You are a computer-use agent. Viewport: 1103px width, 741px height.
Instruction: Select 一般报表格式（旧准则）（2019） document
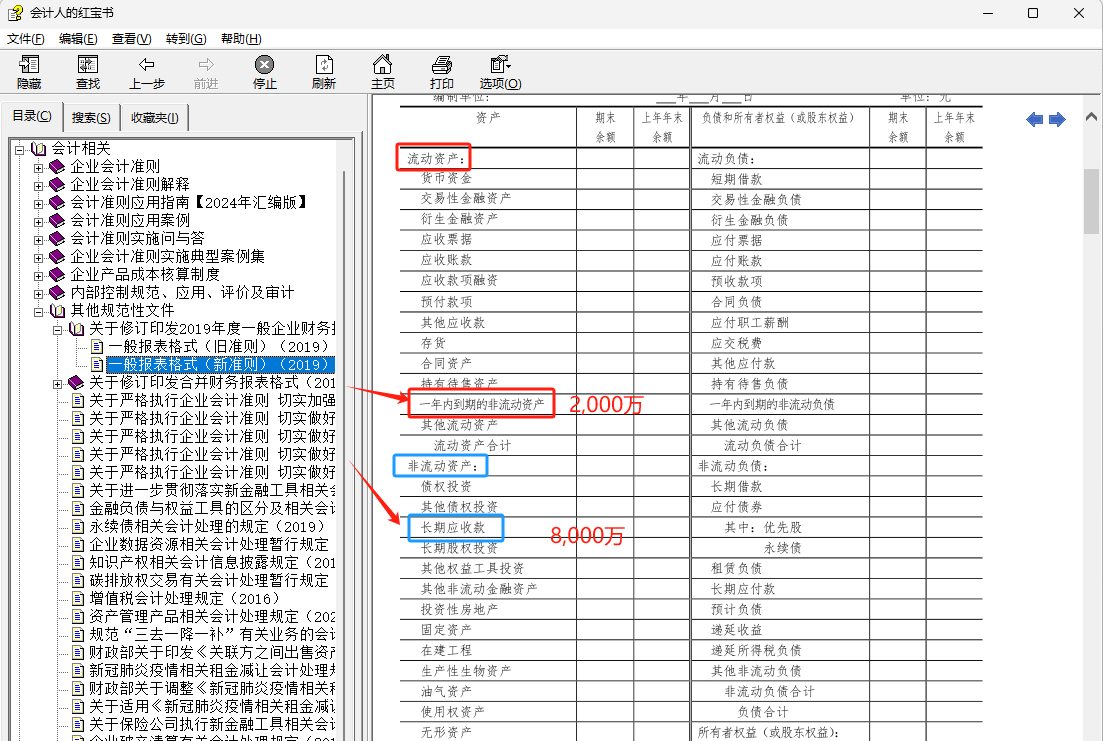pyautogui.click(x=219, y=346)
